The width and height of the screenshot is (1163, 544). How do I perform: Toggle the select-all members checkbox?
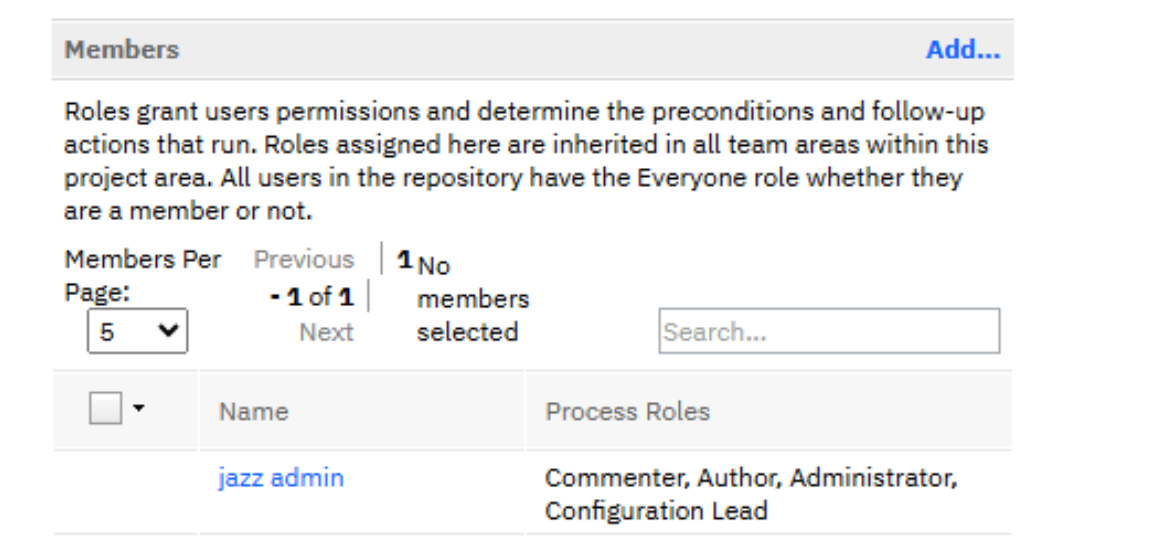(105, 408)
